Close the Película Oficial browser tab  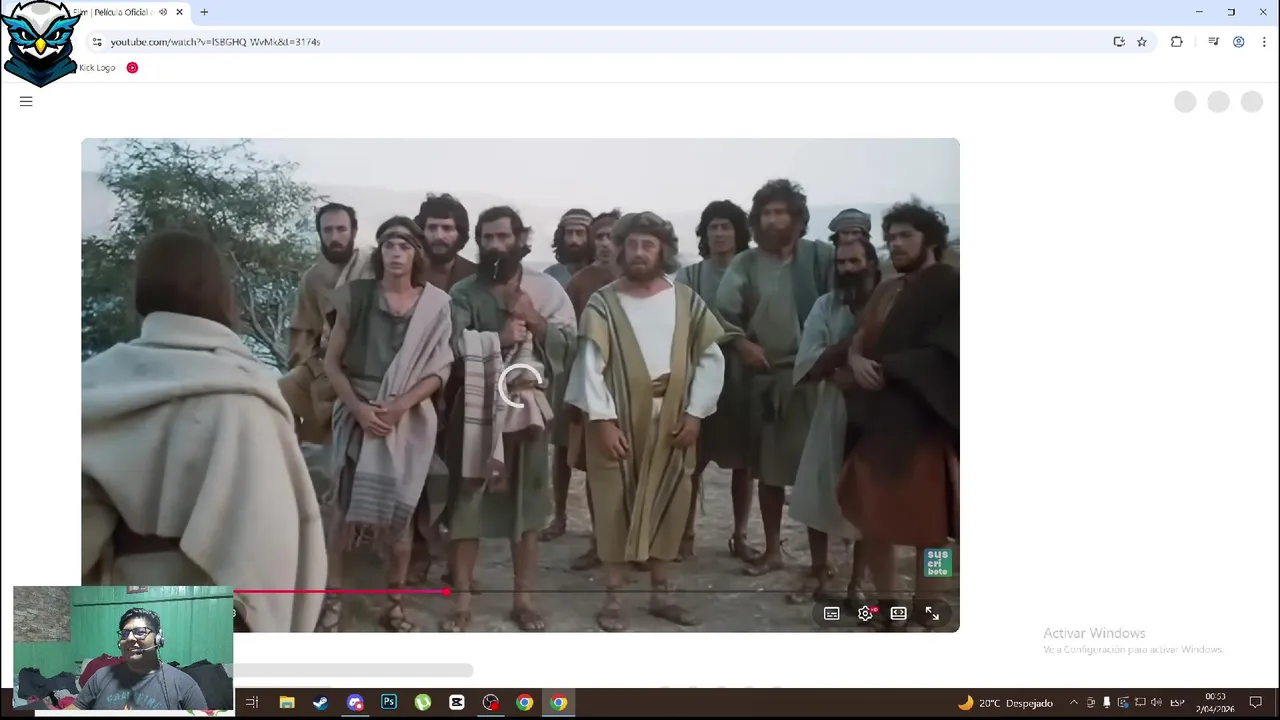(180, 12)
